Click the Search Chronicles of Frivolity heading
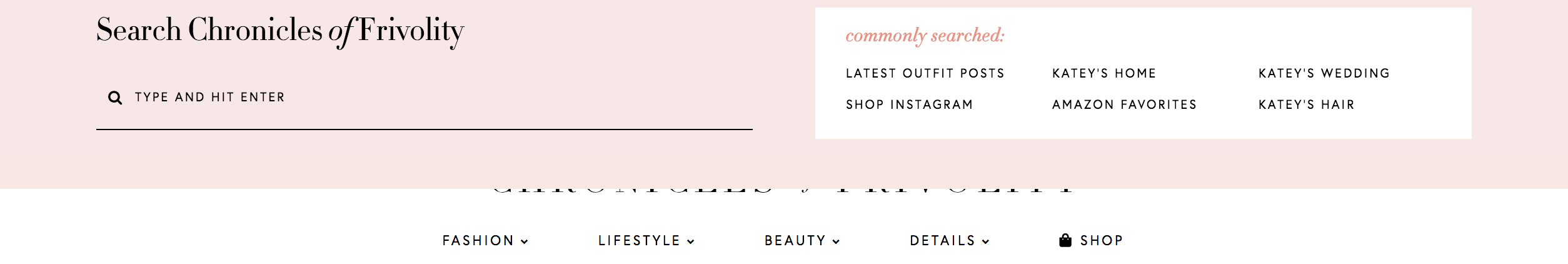1568x264 pixels. (x=280, y=31)
